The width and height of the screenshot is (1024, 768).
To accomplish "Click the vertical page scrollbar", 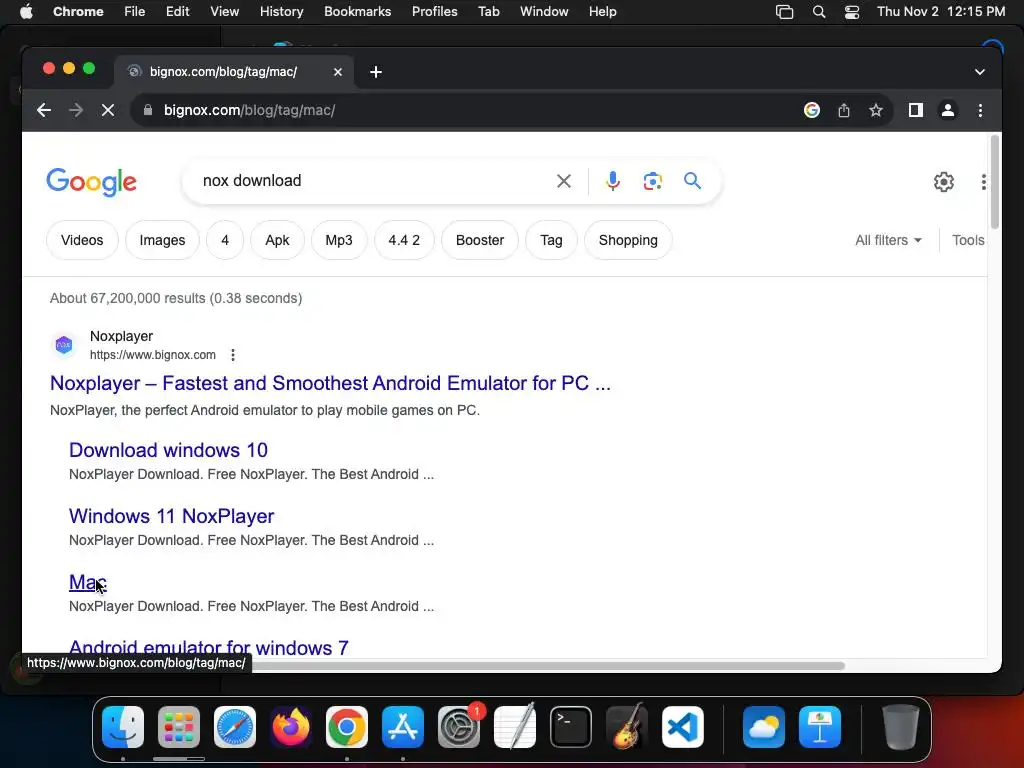I will click(995, 183).
